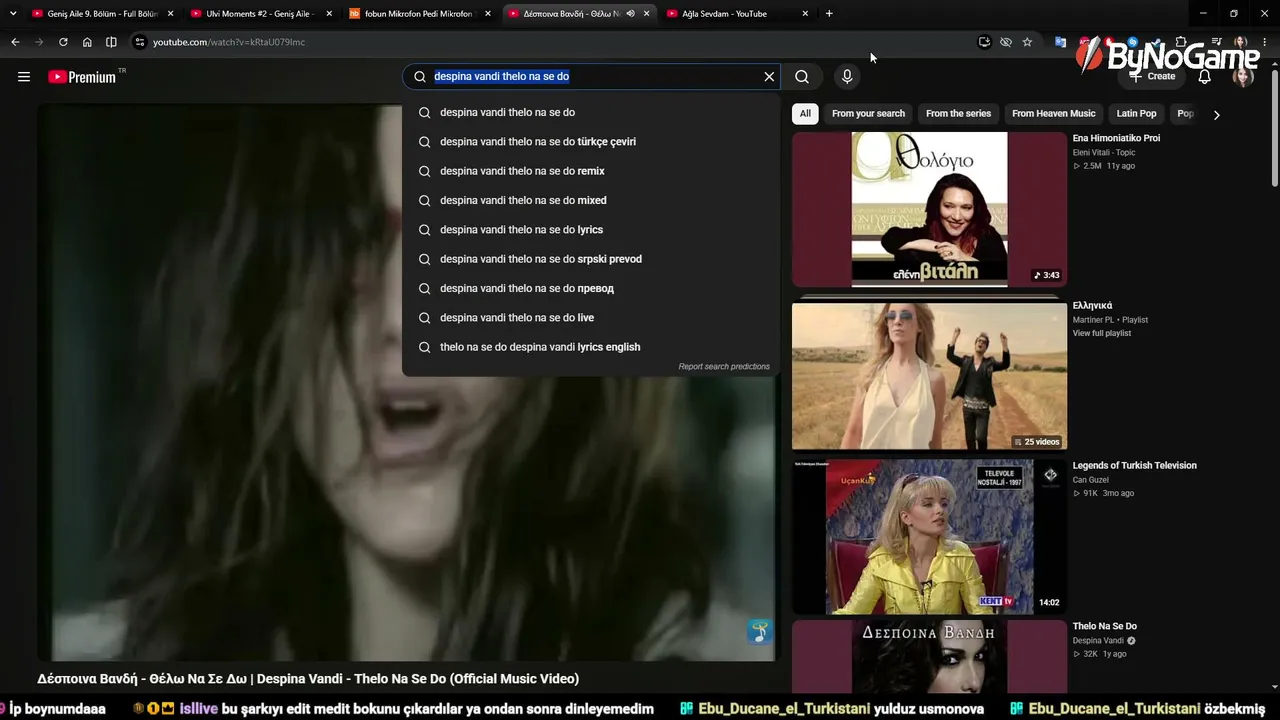The width and height of the screenshot is (1280, 720).
Task: Choose suggestion 'despina vandi thelo na se do'
Action: pyautogui.click(x=590, y=112)
